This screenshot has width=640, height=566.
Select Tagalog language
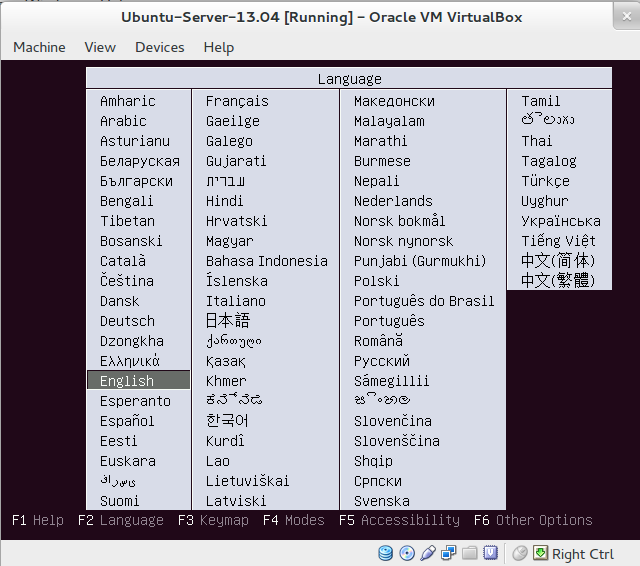pos(549,161)
